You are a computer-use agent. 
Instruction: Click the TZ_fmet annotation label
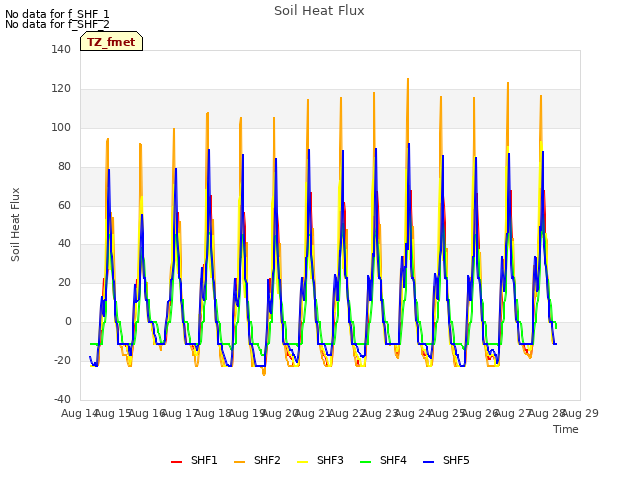click(111, 42)
